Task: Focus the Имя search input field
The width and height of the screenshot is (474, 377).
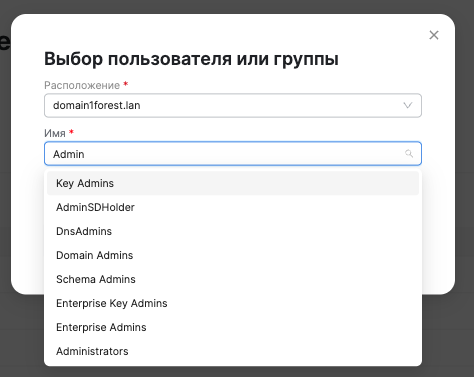Action: point(233,154)
